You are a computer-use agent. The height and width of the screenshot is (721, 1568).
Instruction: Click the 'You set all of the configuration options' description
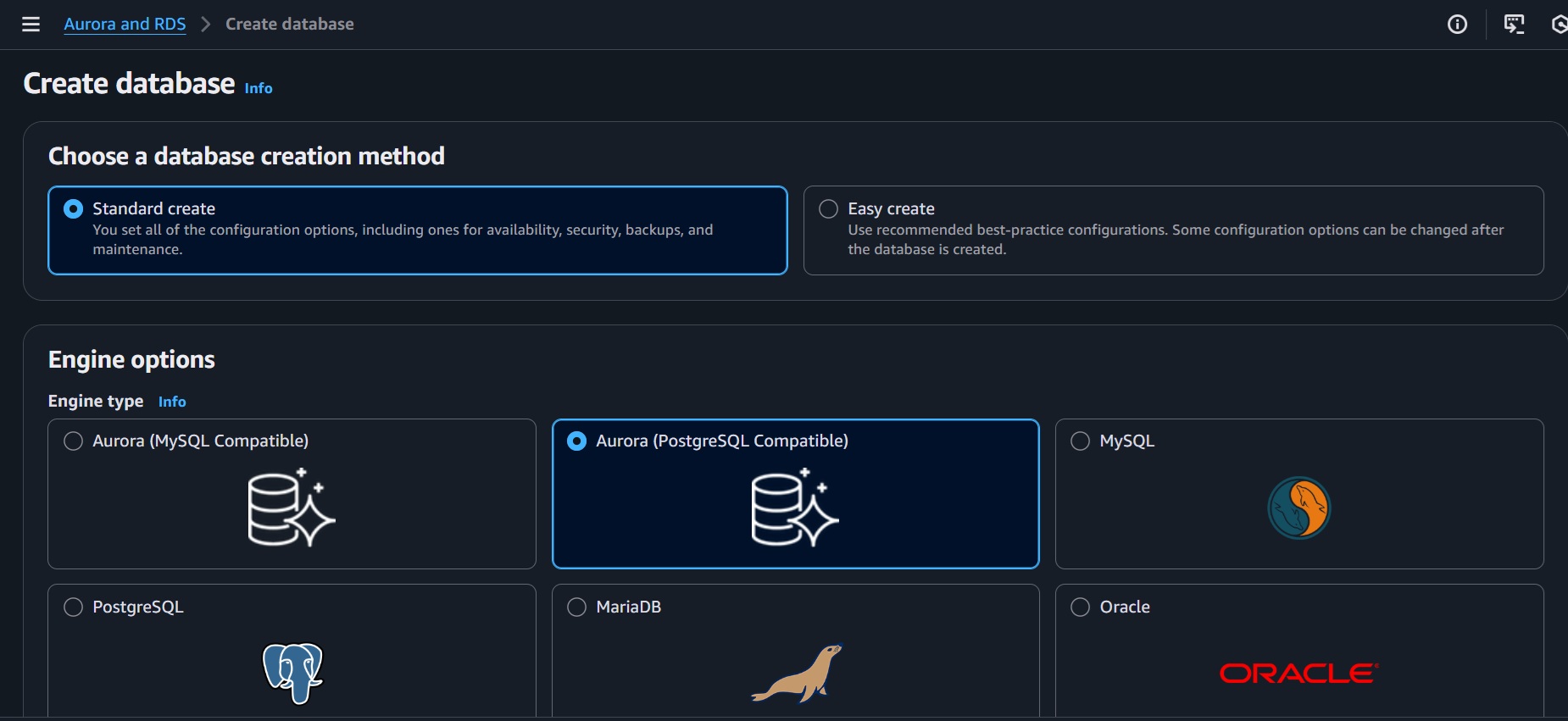403,240
